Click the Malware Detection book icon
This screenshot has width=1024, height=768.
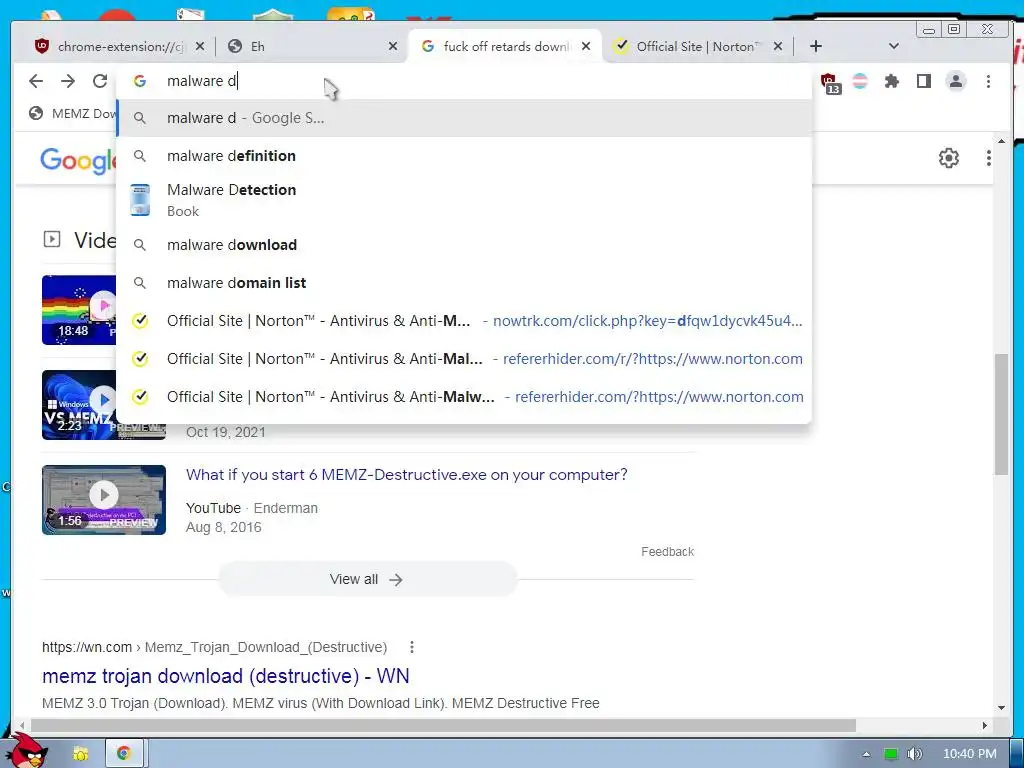[x=140, y=200]
